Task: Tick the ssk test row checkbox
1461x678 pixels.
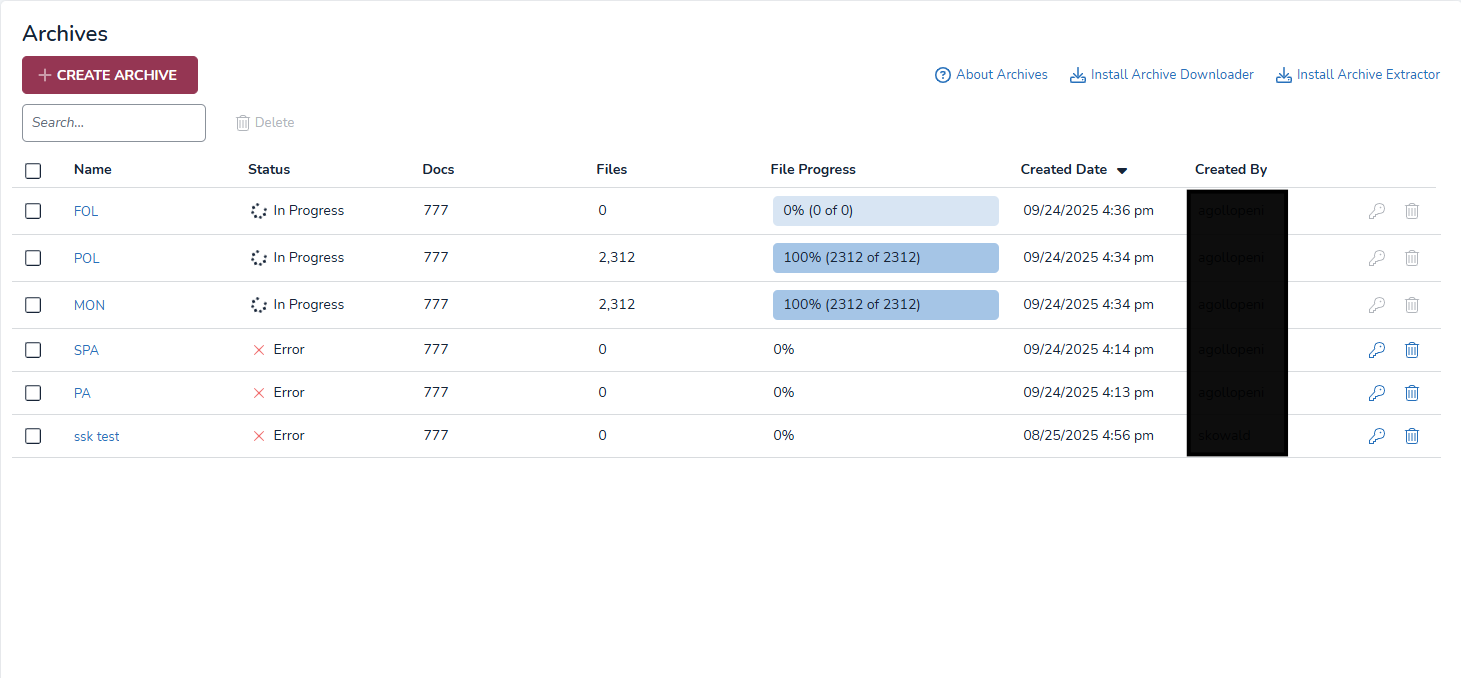Action: 33,436
